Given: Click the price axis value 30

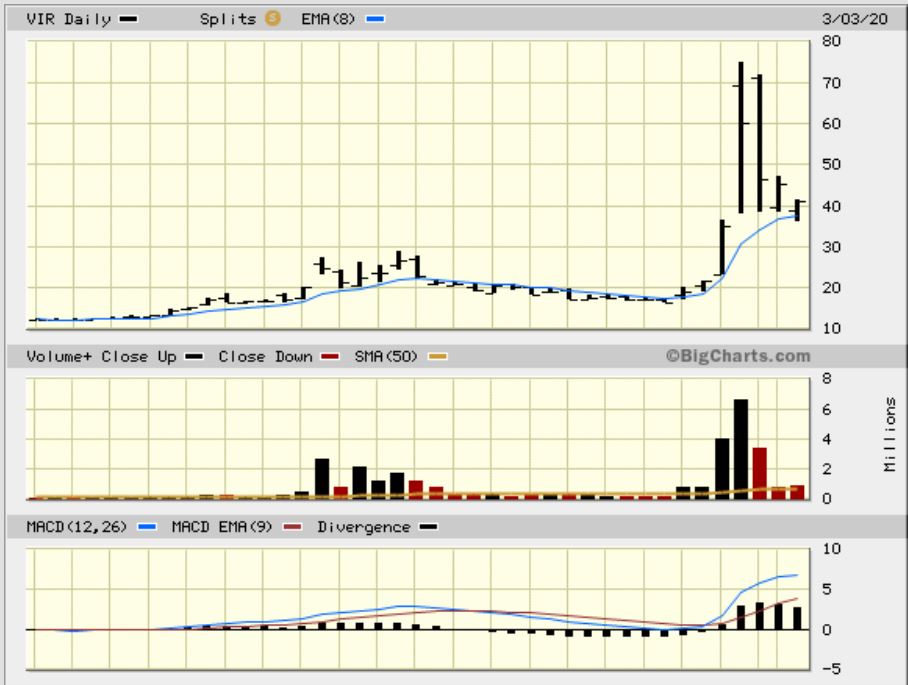Looking at the screenshot, I should 832,247.
